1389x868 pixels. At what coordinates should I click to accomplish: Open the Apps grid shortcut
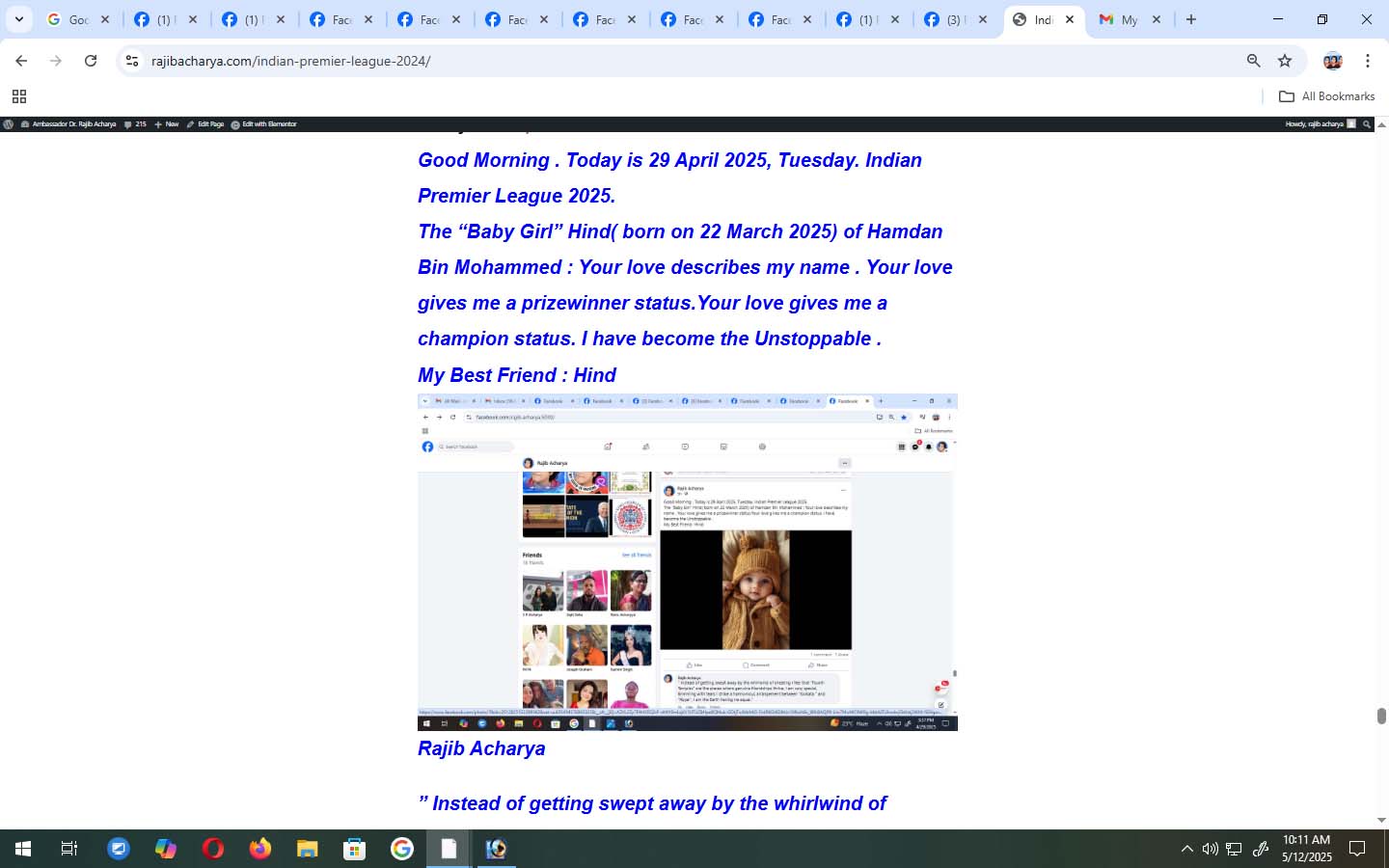tap(18, 96)
